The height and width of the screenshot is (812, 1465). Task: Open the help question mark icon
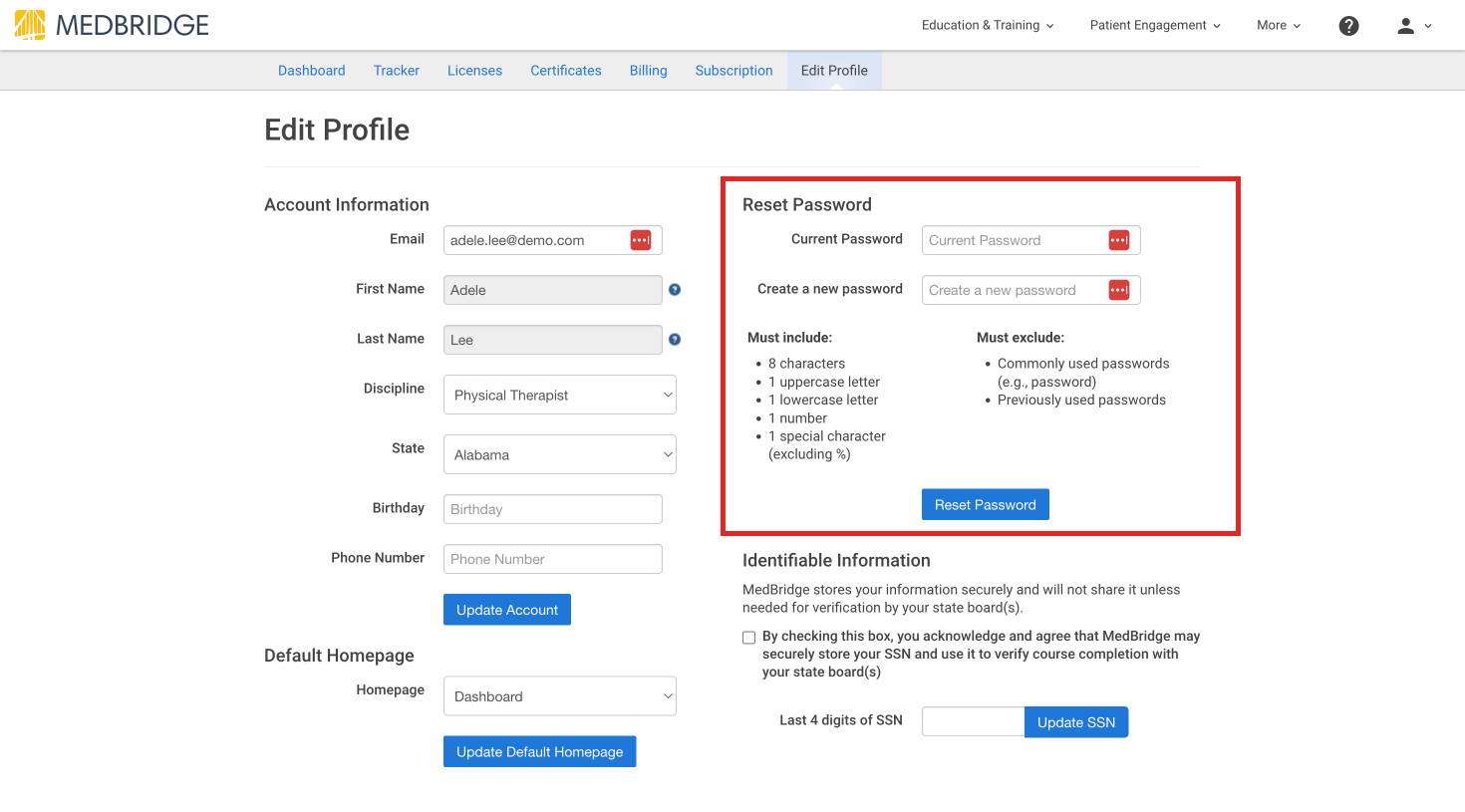click(x=1348, y=25)
